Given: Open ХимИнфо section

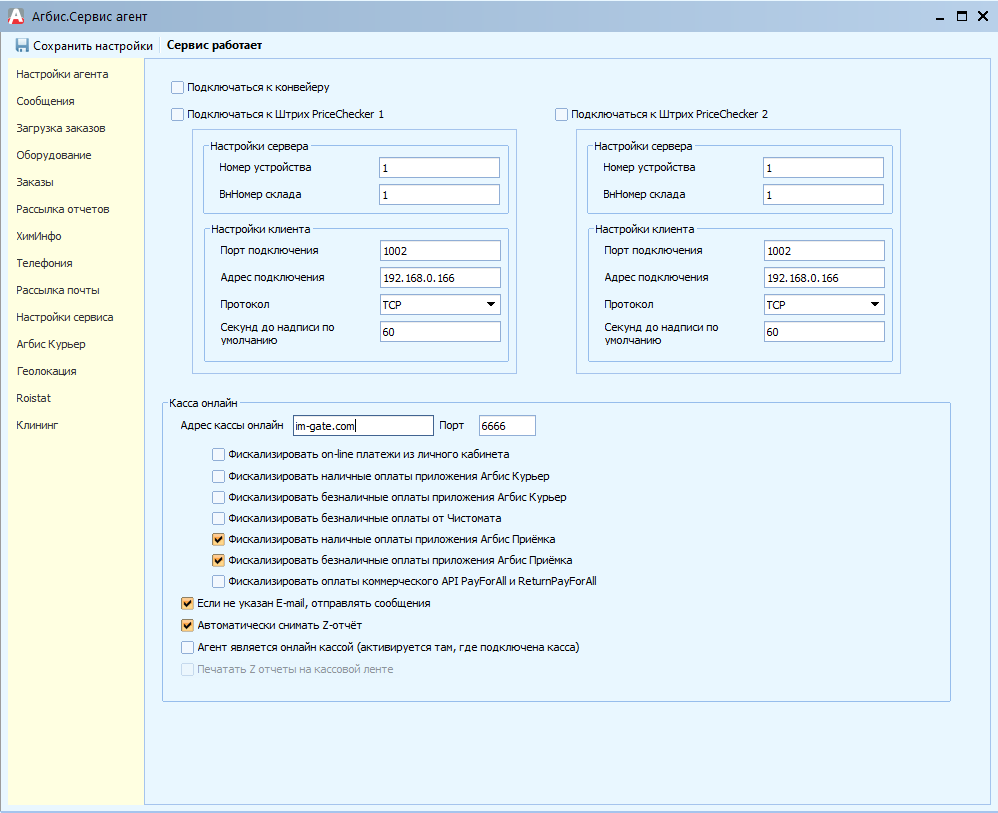Looking at the screenshot, I should click(x=39, y=236).
